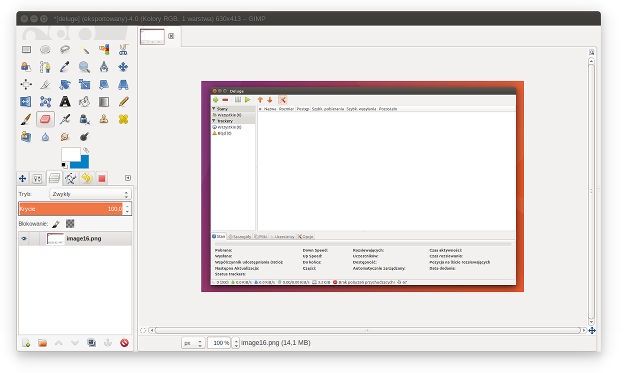
Task: Select the Airbrush tool
Action: 65,119
